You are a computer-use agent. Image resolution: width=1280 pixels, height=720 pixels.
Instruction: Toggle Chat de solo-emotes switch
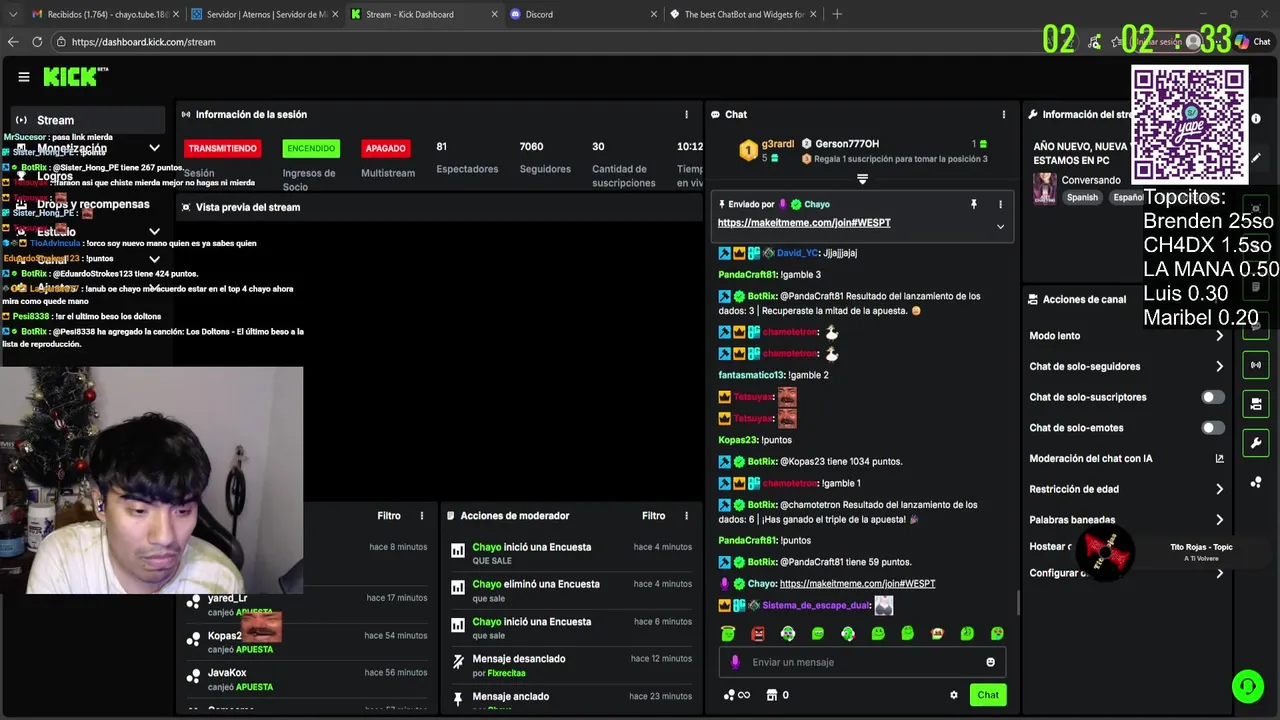[x=1212, y=428]
